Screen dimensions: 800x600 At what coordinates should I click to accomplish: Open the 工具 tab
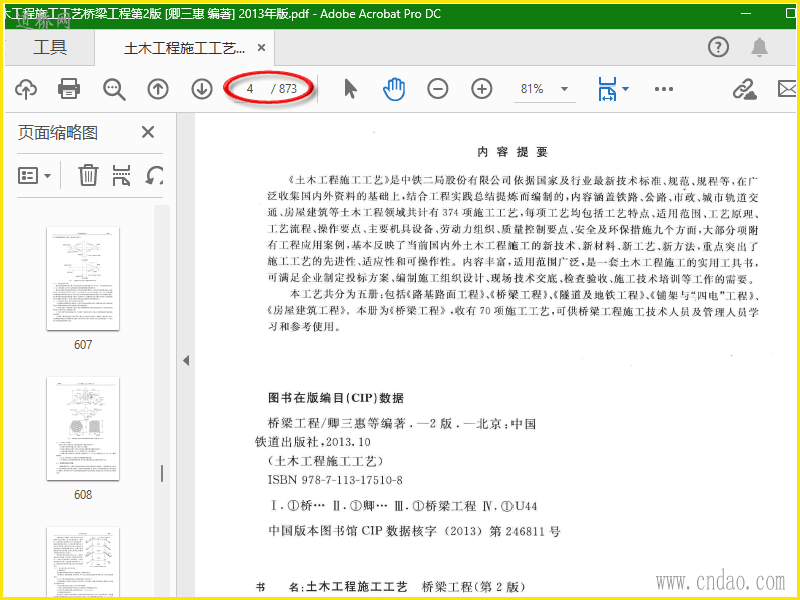49,47
